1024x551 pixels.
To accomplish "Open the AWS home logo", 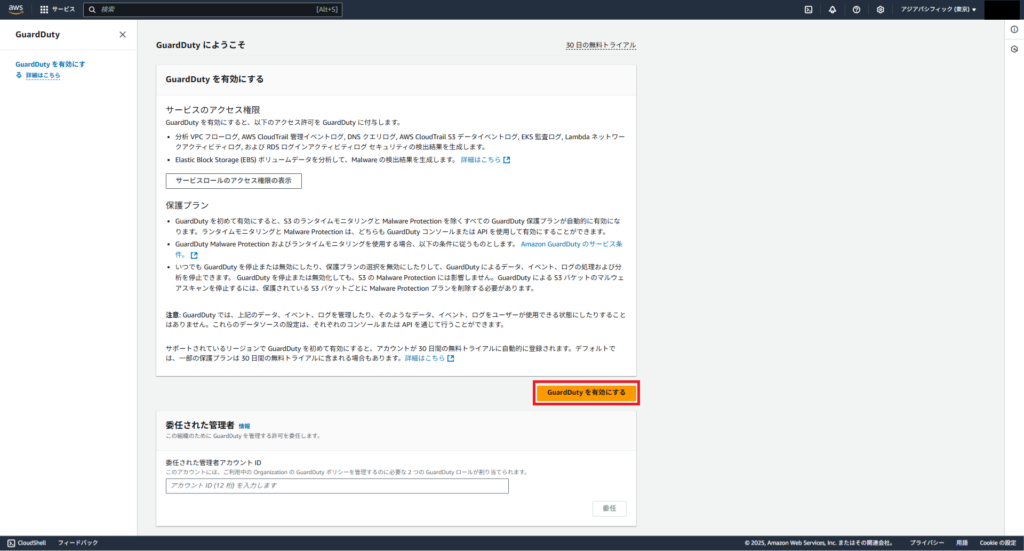I will click(x=16, y=9).
